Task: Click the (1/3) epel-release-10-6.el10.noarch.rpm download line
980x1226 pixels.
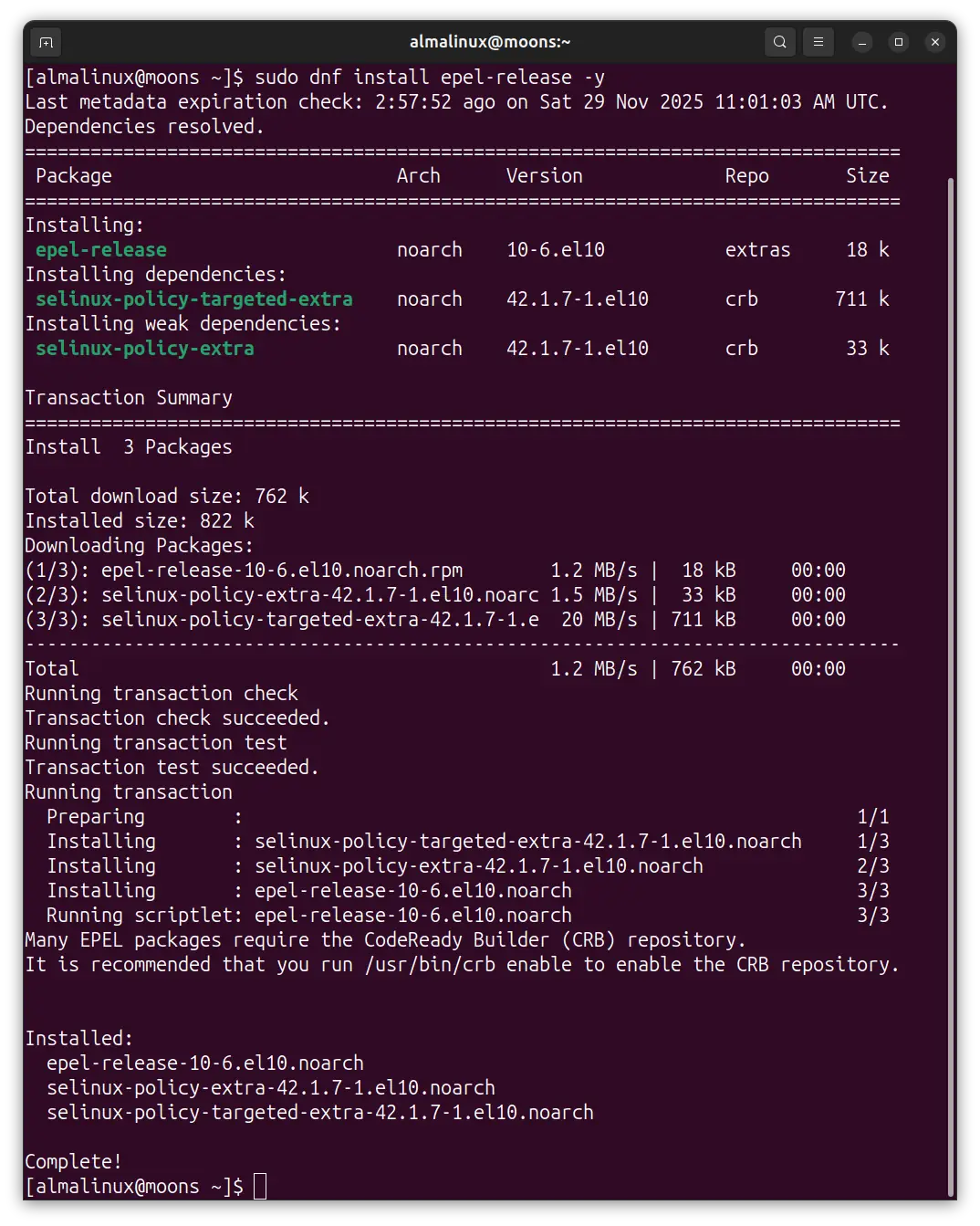Action: (435, 571)
